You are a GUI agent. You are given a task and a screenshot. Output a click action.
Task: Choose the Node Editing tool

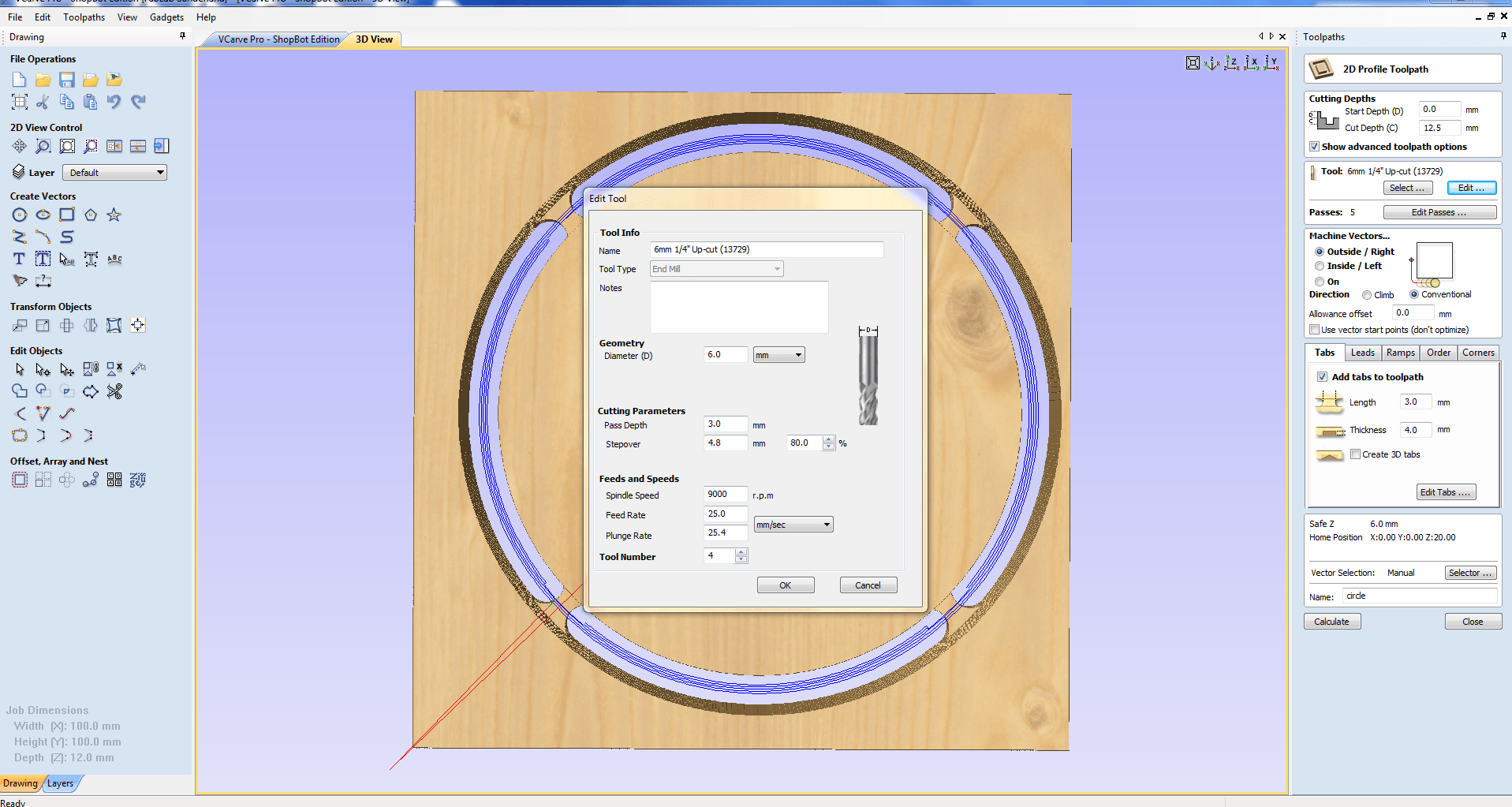(x=43, y=369)
